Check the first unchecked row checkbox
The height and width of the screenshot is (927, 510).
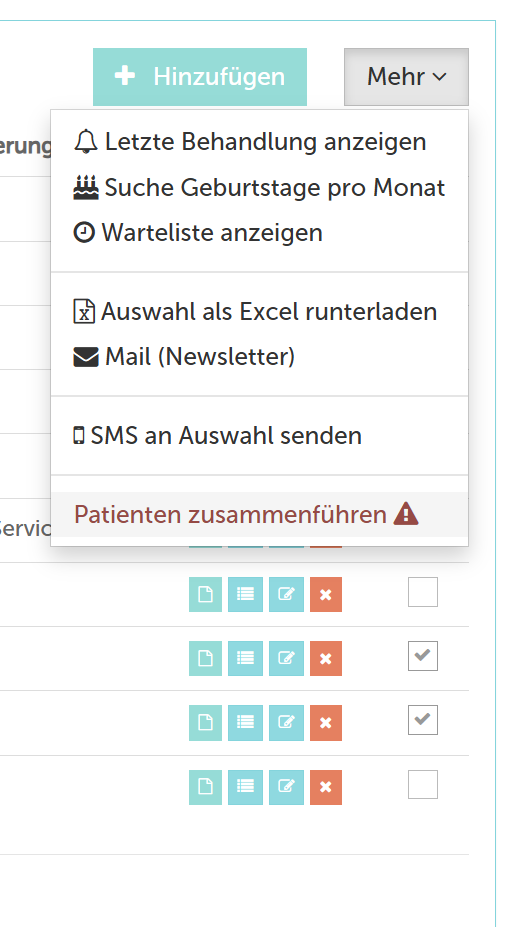(x=423, y=592)
